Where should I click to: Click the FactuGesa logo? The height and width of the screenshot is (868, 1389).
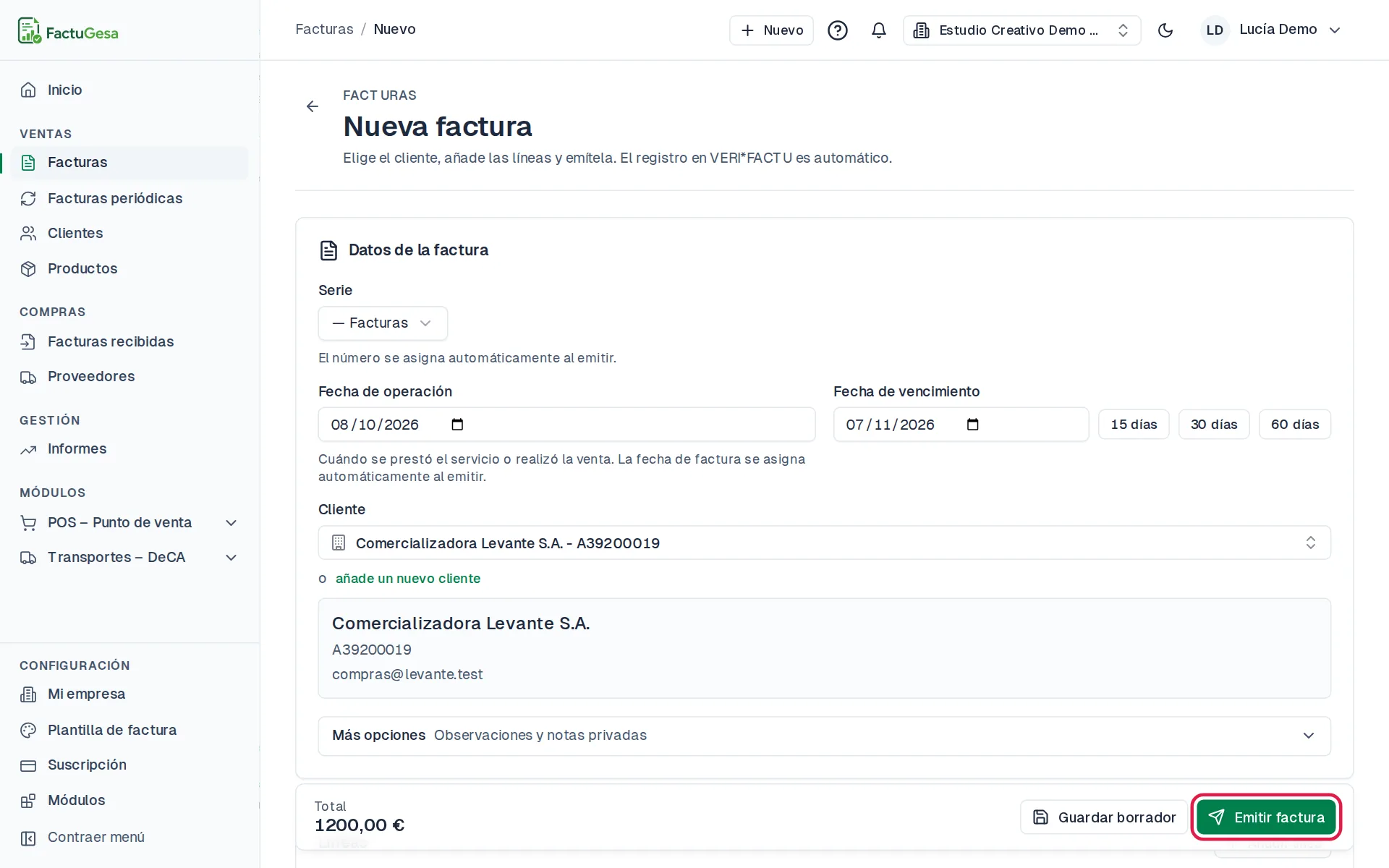(x=68, y=31)
